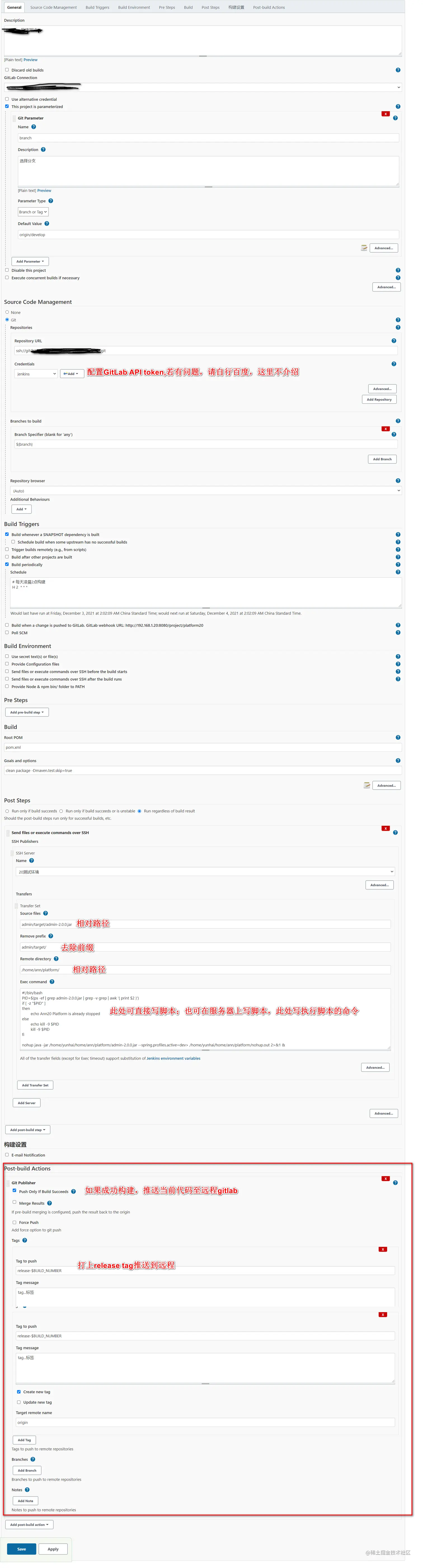Image resolution: width=423 pixels, height=1568 pixels.
Task: Open help for Discard old builds
Action: pyautogui.click(x=398, y=70)
